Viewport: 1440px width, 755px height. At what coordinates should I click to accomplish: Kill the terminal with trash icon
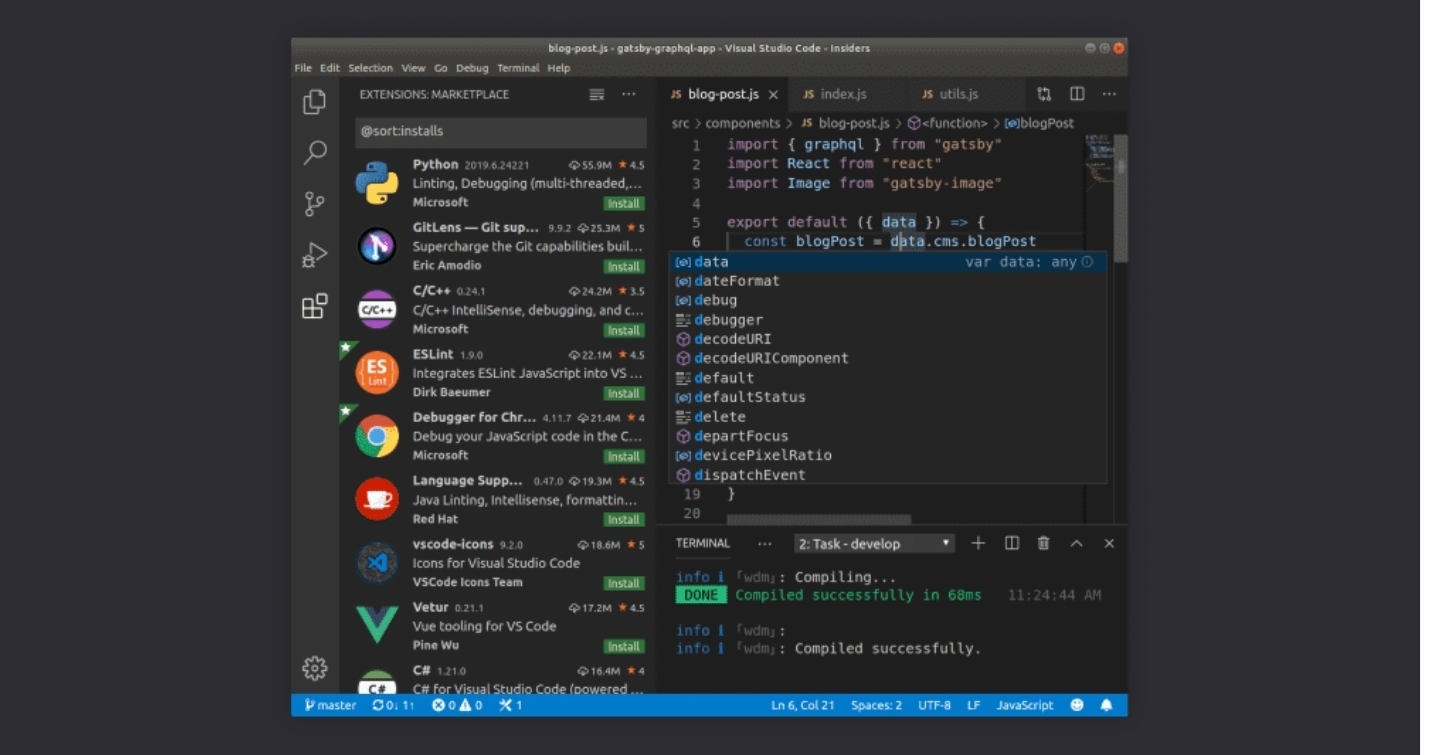click(x=1044, y=543)
